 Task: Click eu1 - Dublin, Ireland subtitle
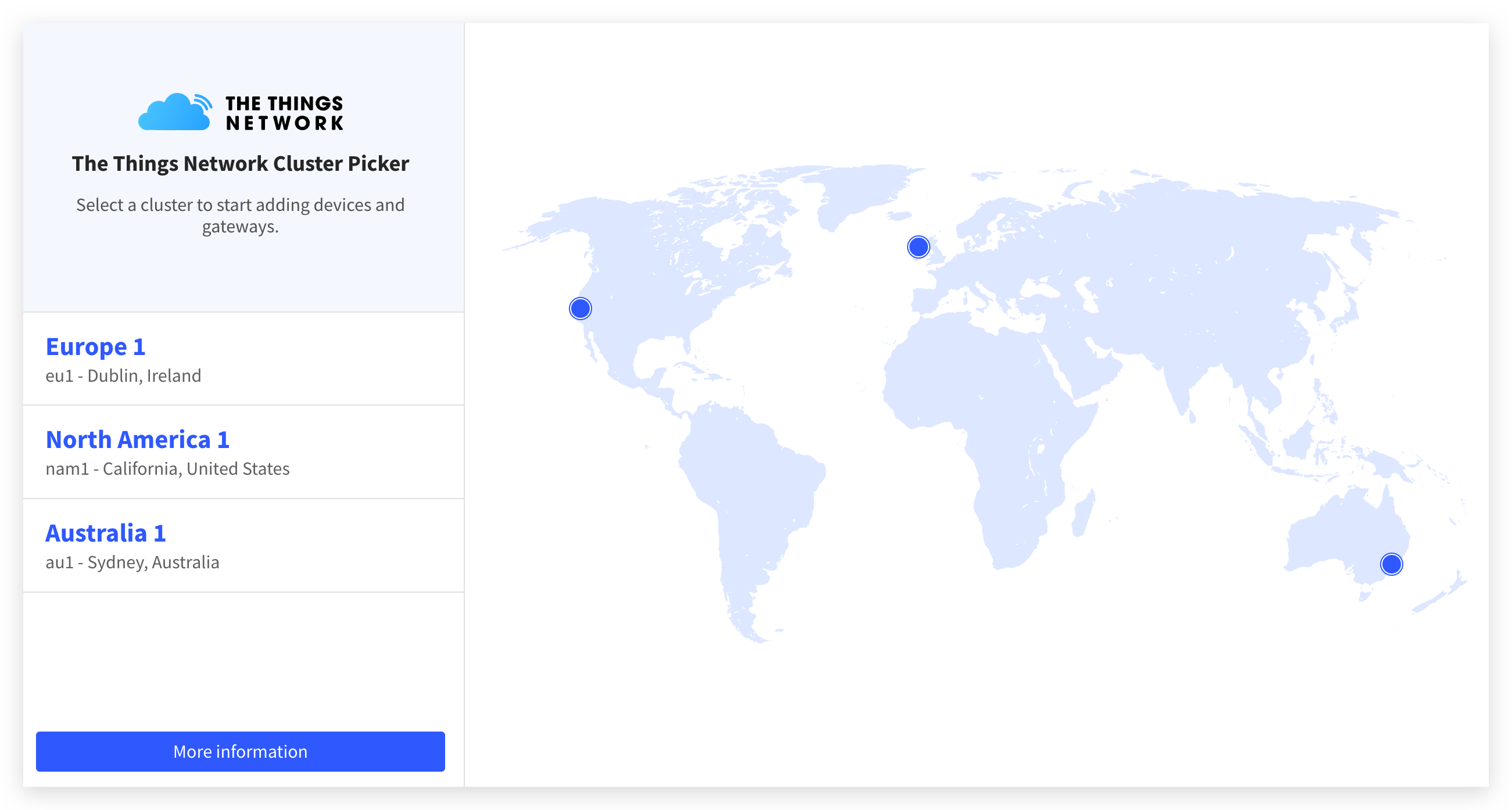(123, 375)
